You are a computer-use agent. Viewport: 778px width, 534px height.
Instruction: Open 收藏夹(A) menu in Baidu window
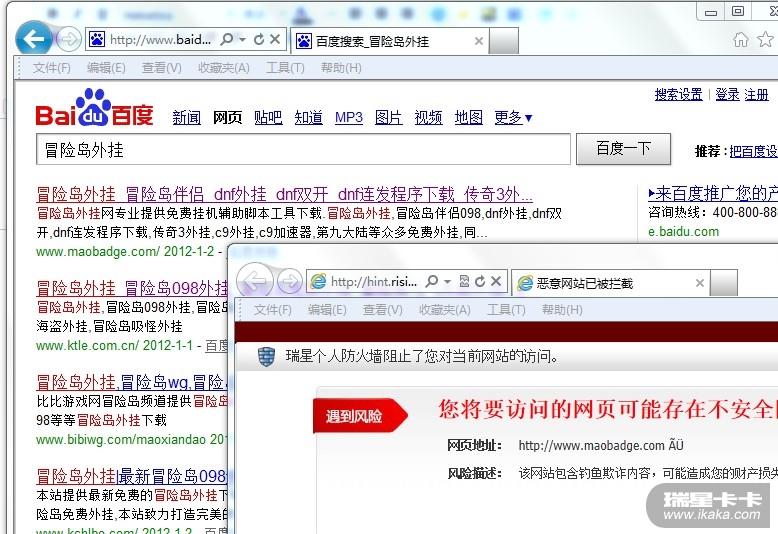pos(224,67)
